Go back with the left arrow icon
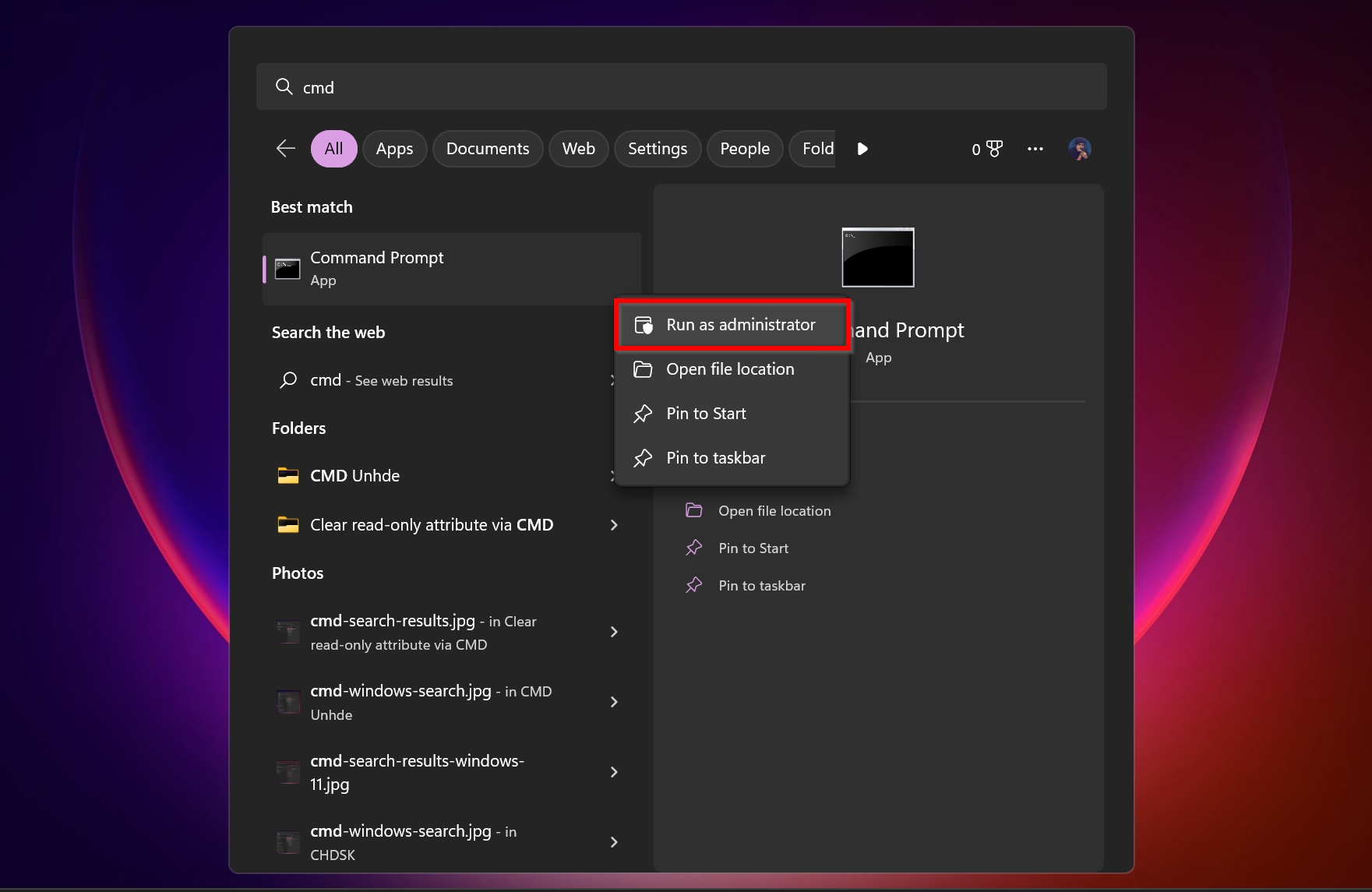1372x892 pixels. click(286, 148)
